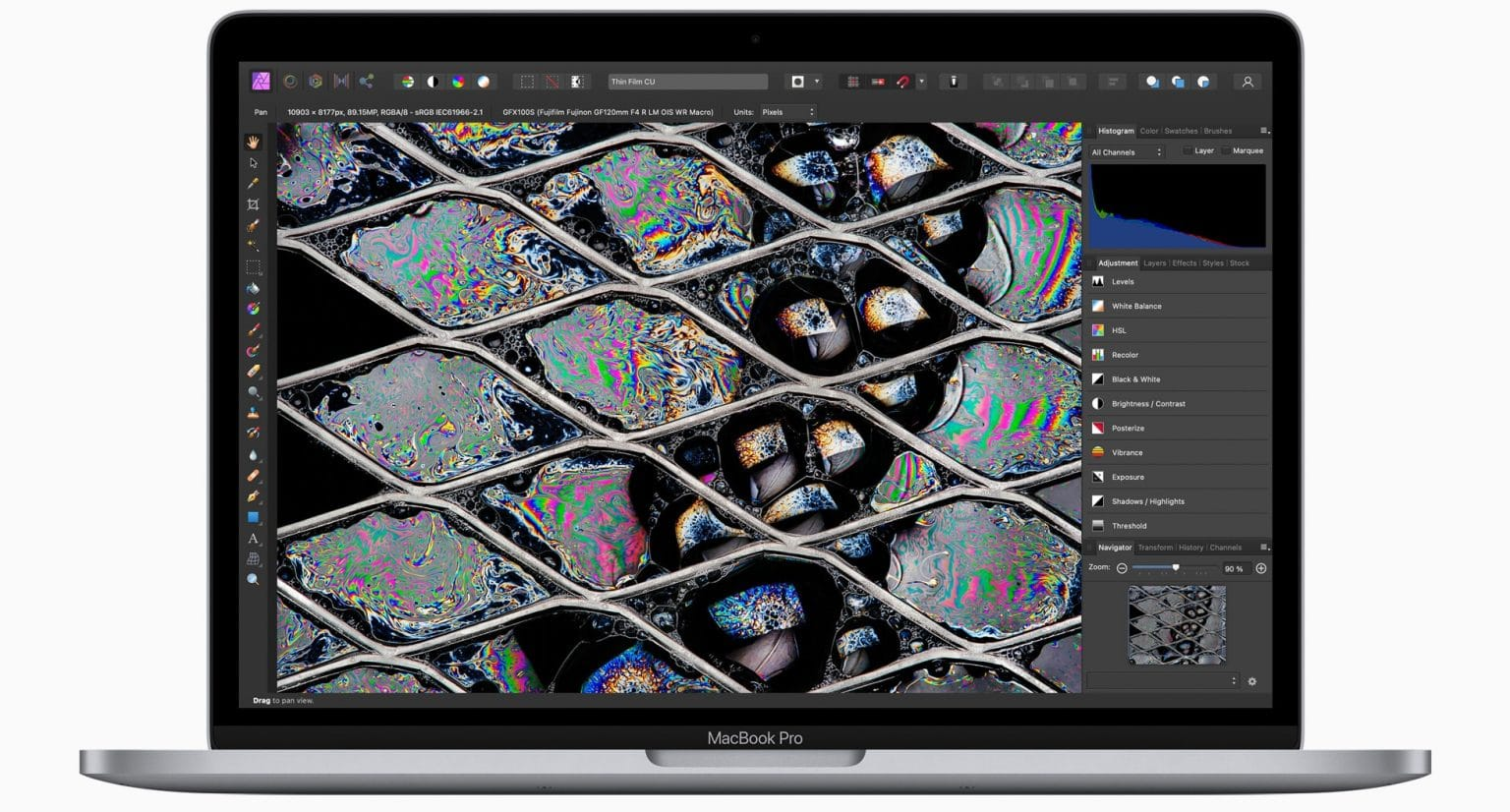Open the All Channels dropdown

click(x=1127, y=152)
